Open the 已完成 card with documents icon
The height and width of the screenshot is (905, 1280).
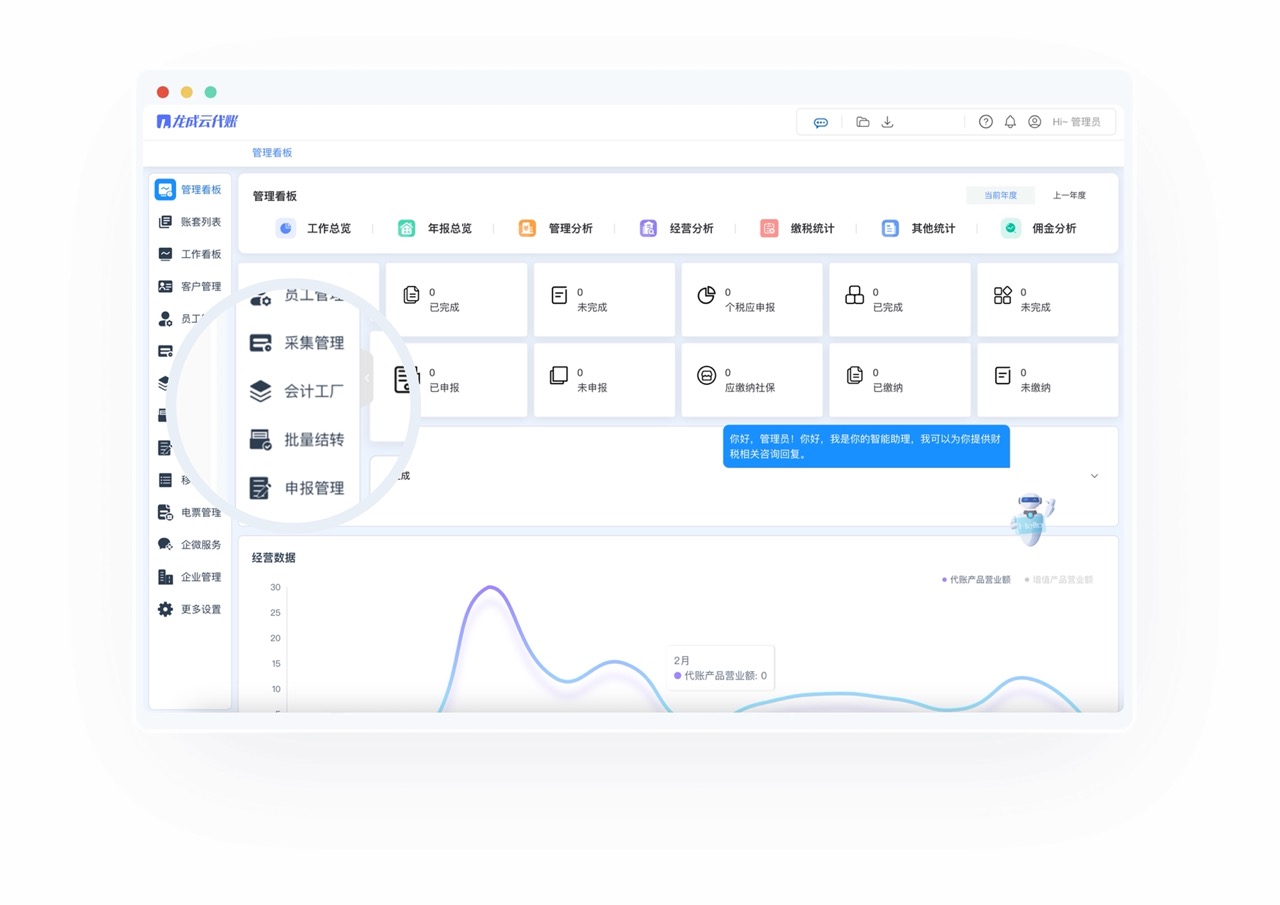(x=456, y=300)
